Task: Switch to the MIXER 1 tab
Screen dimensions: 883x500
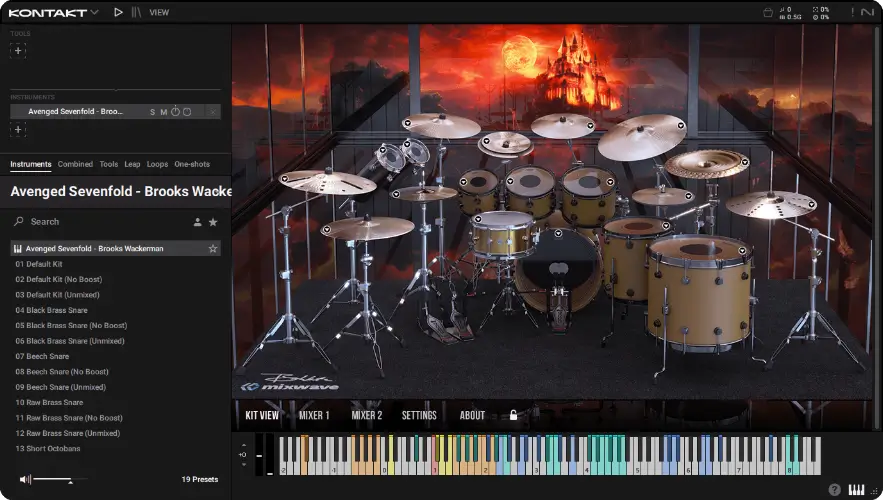Action: pyautogui.click(x=314, y=415)
